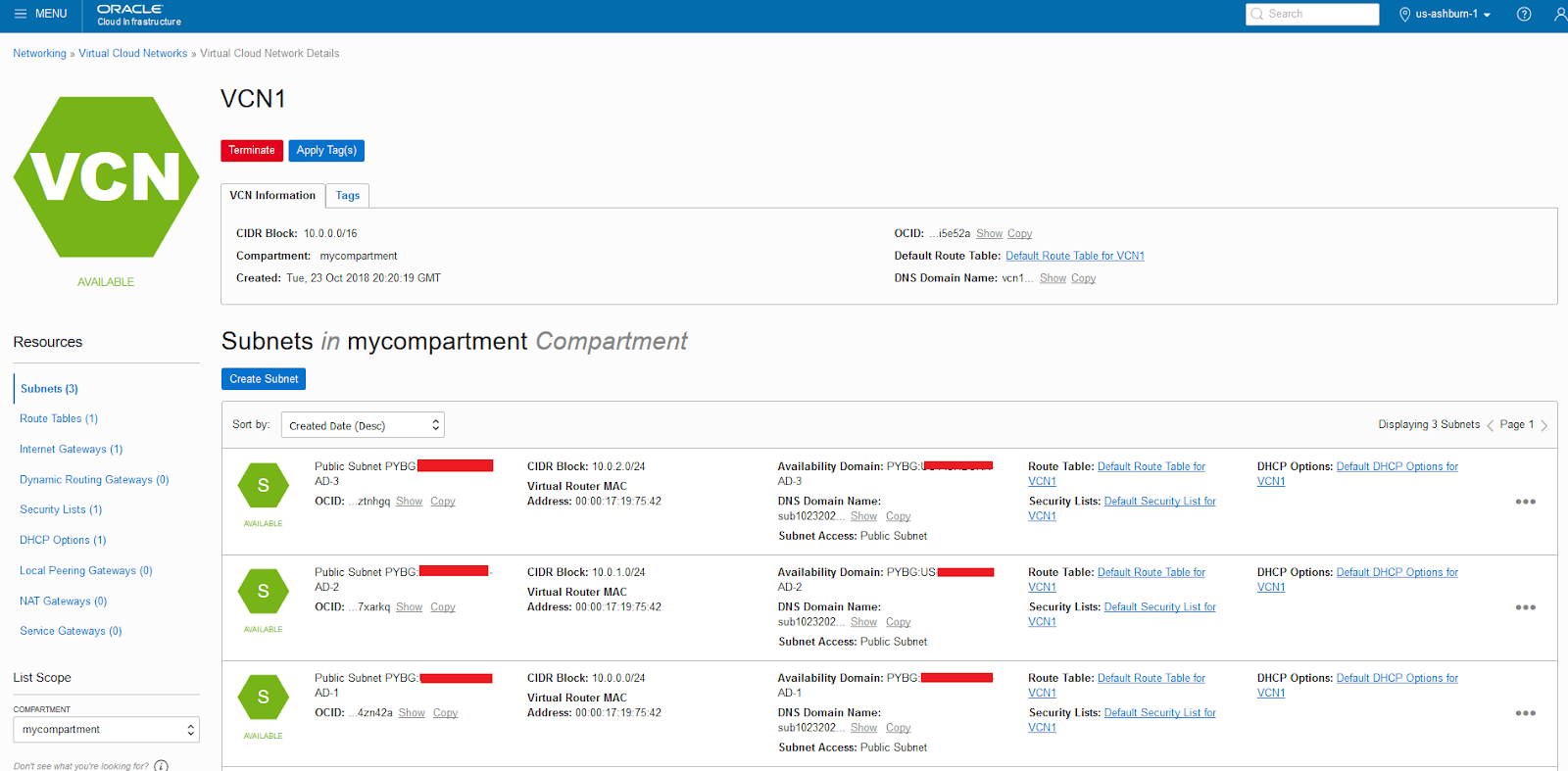Open AD-3 subnet Default Route Table link
The height and width of the screenshot is (771, 1568).
click(1151, 467)
